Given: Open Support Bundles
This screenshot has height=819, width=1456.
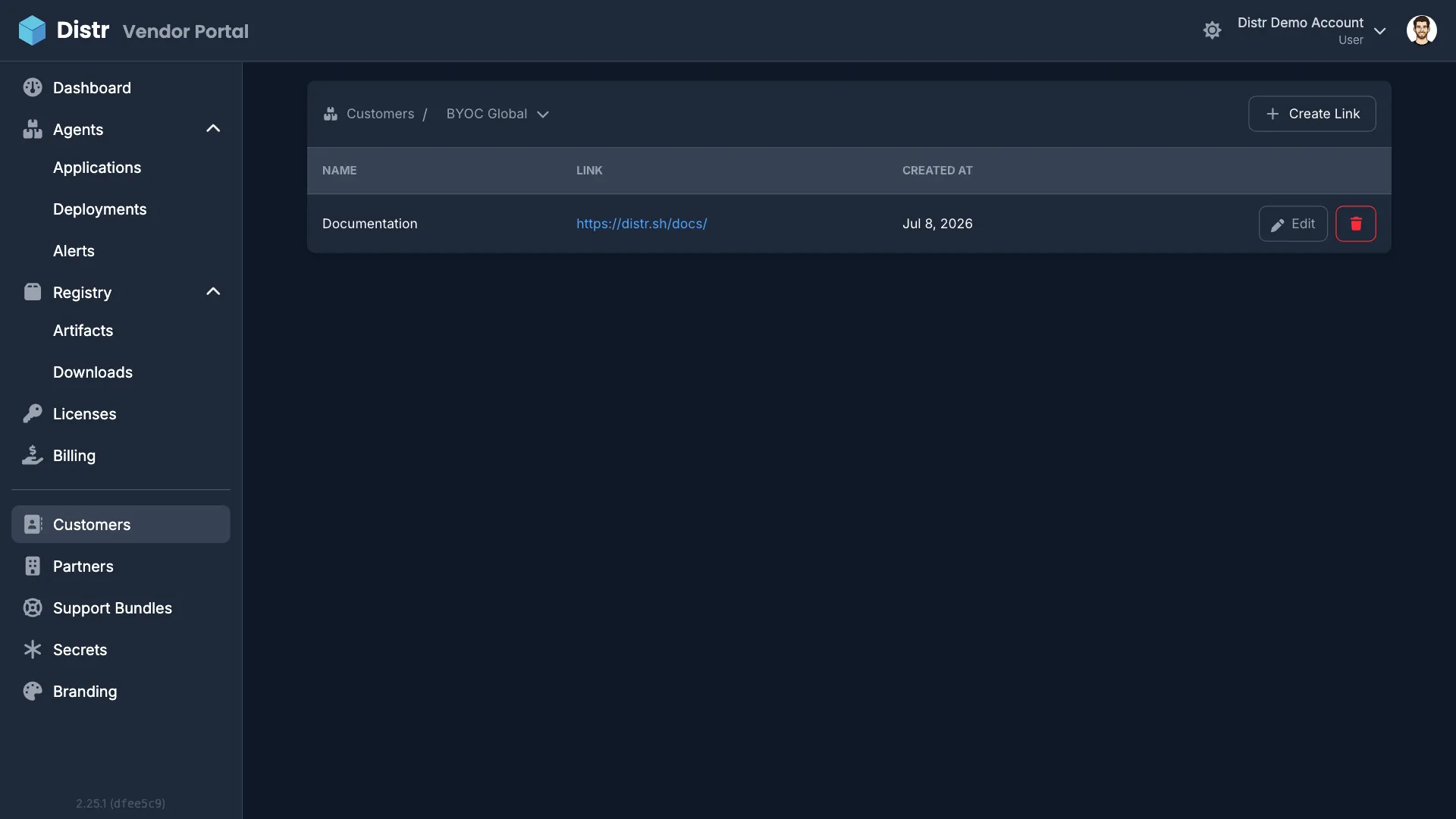Looking at the screenshot, I should [112, 608].
